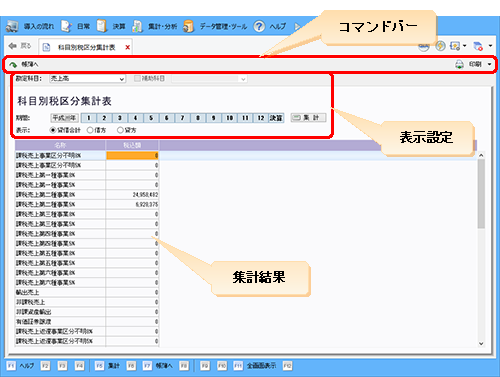Click the 名称 column header

click(x=60, y=145)
